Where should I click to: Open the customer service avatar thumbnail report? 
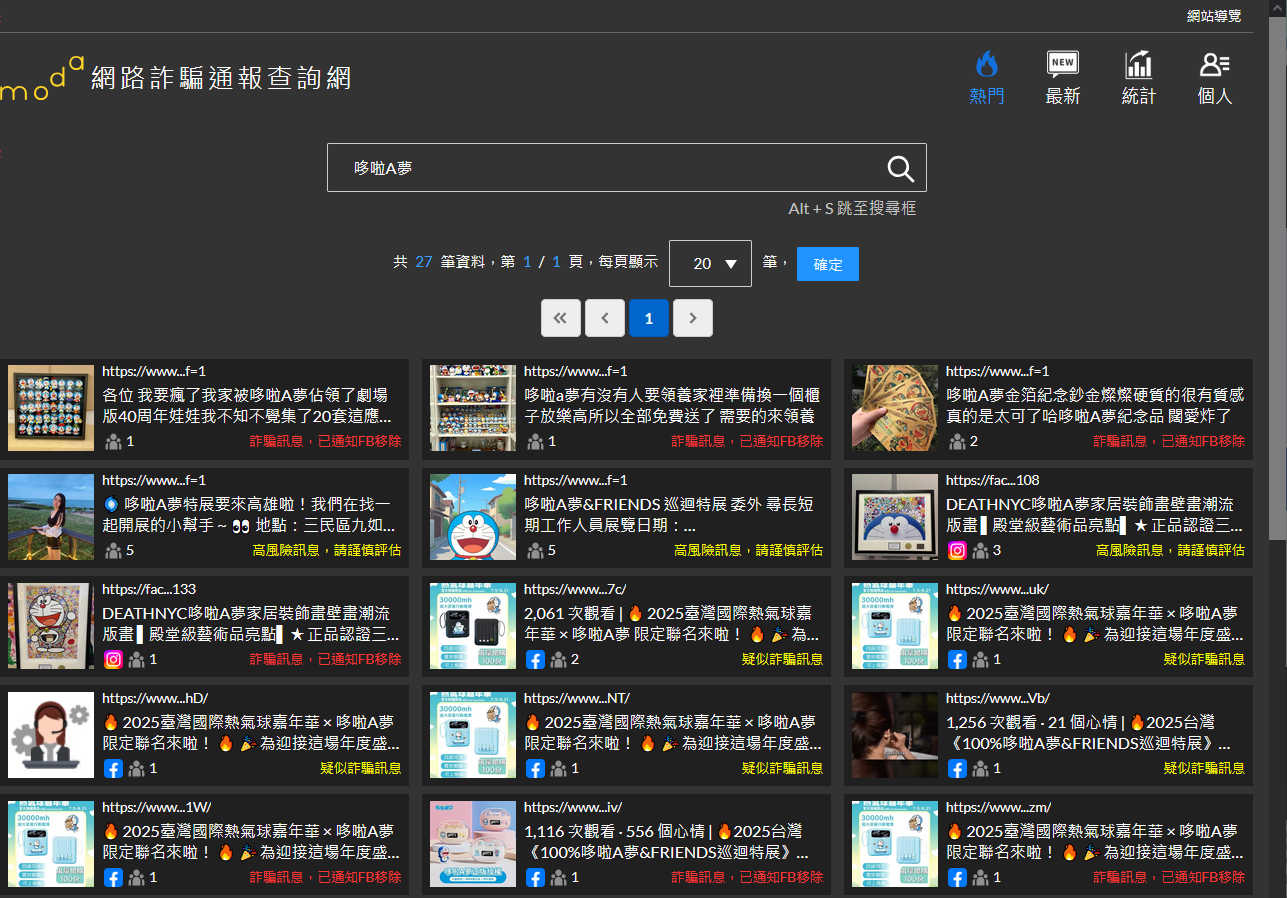click(51, 734)
